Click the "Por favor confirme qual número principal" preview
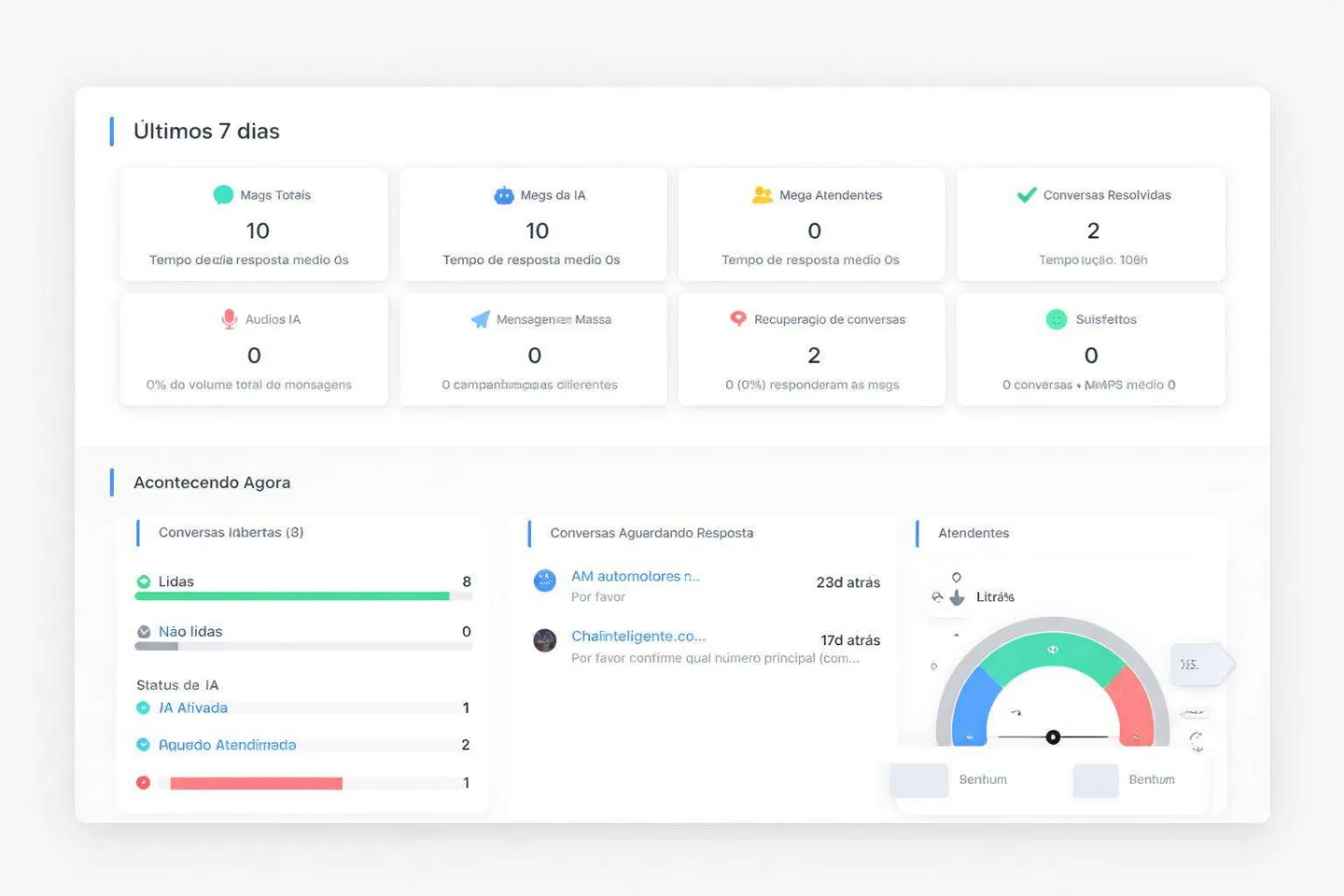Viewport: 1344px width, 896px height. tap(715, 658)
